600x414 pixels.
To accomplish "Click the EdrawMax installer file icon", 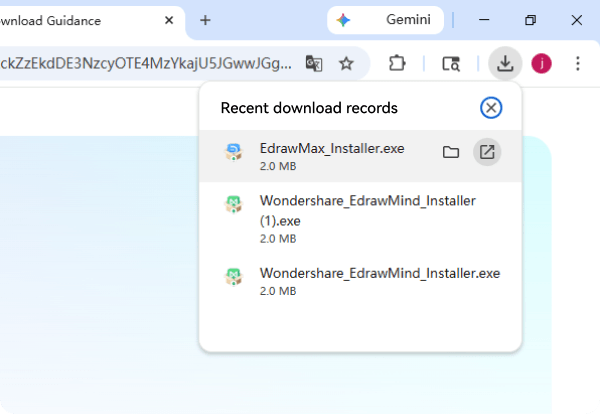I will (233, 152).
